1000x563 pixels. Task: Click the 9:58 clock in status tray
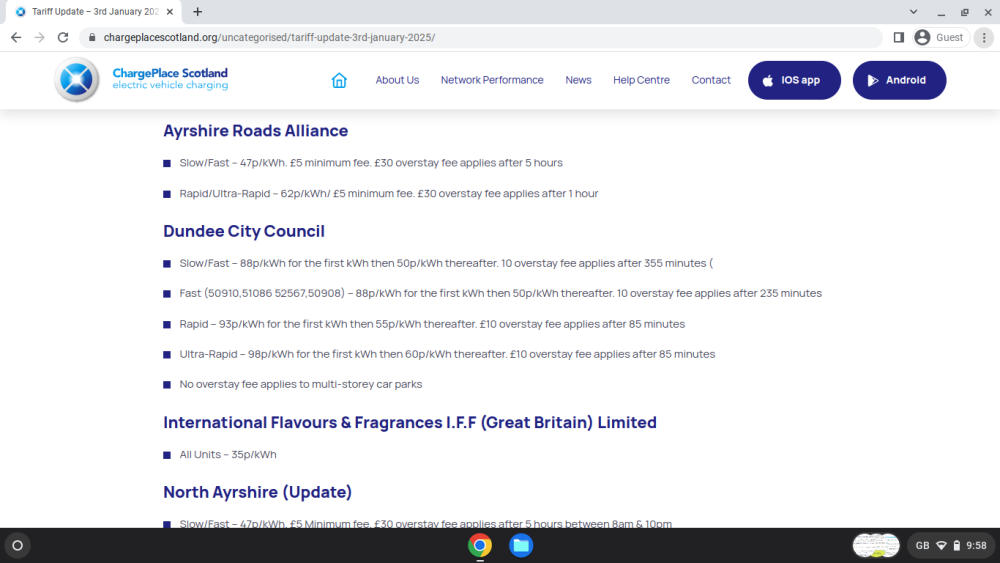[x=976, y=545]
